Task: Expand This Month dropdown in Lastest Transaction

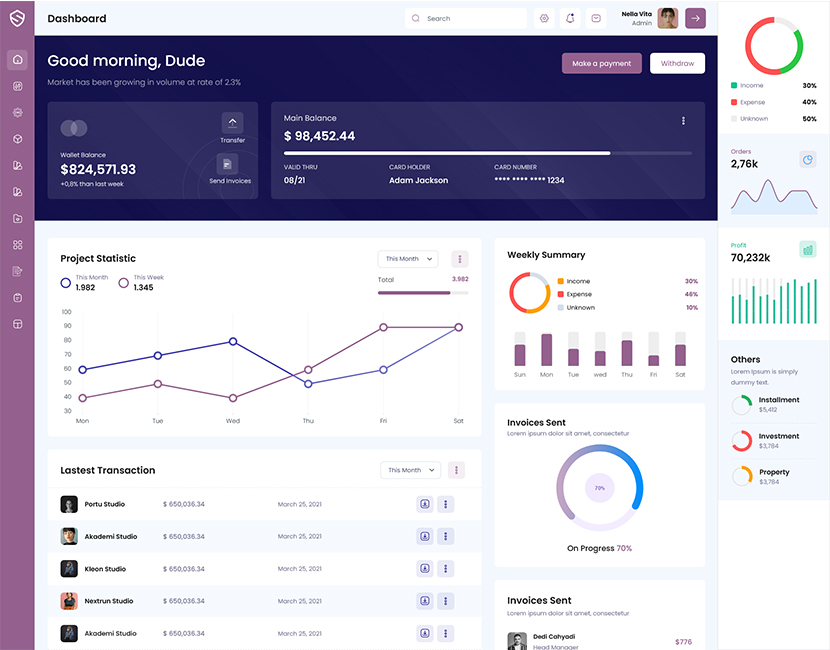Action: click(410, 470)
